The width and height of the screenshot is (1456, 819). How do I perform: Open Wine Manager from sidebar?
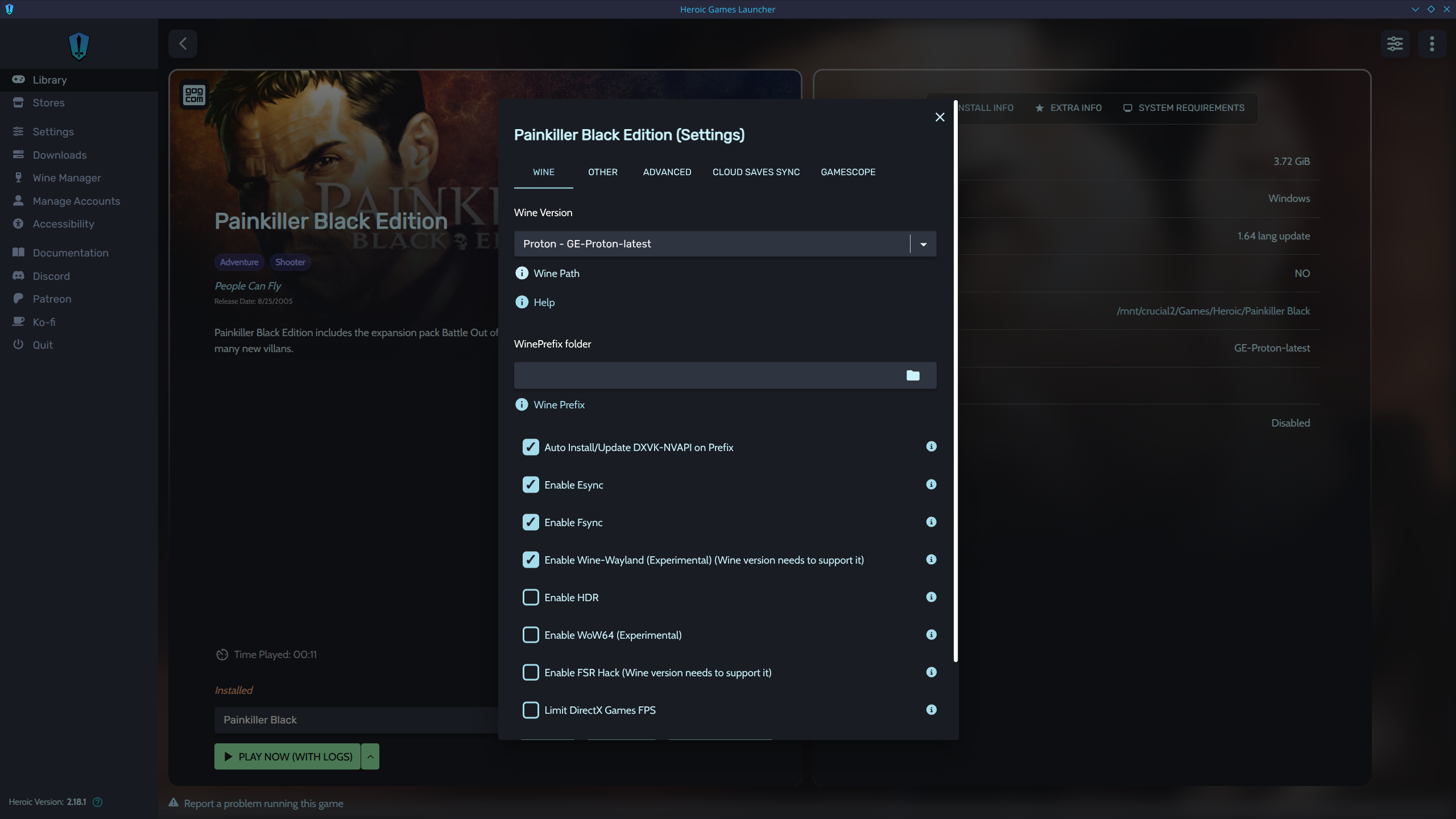(x=67, y=177)
